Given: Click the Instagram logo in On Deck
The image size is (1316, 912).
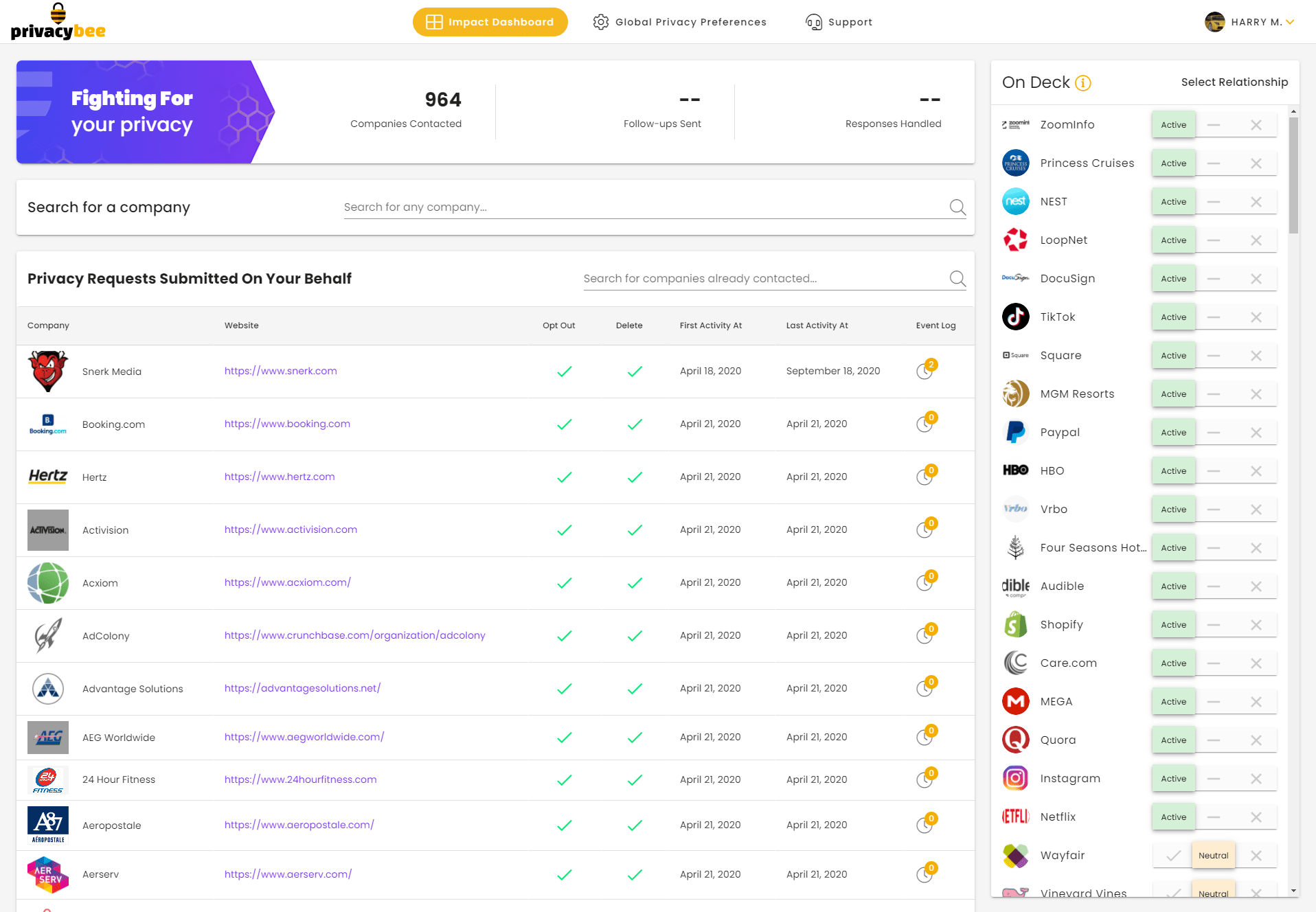Looking at the screenshot, I should tap(1015, 778).
